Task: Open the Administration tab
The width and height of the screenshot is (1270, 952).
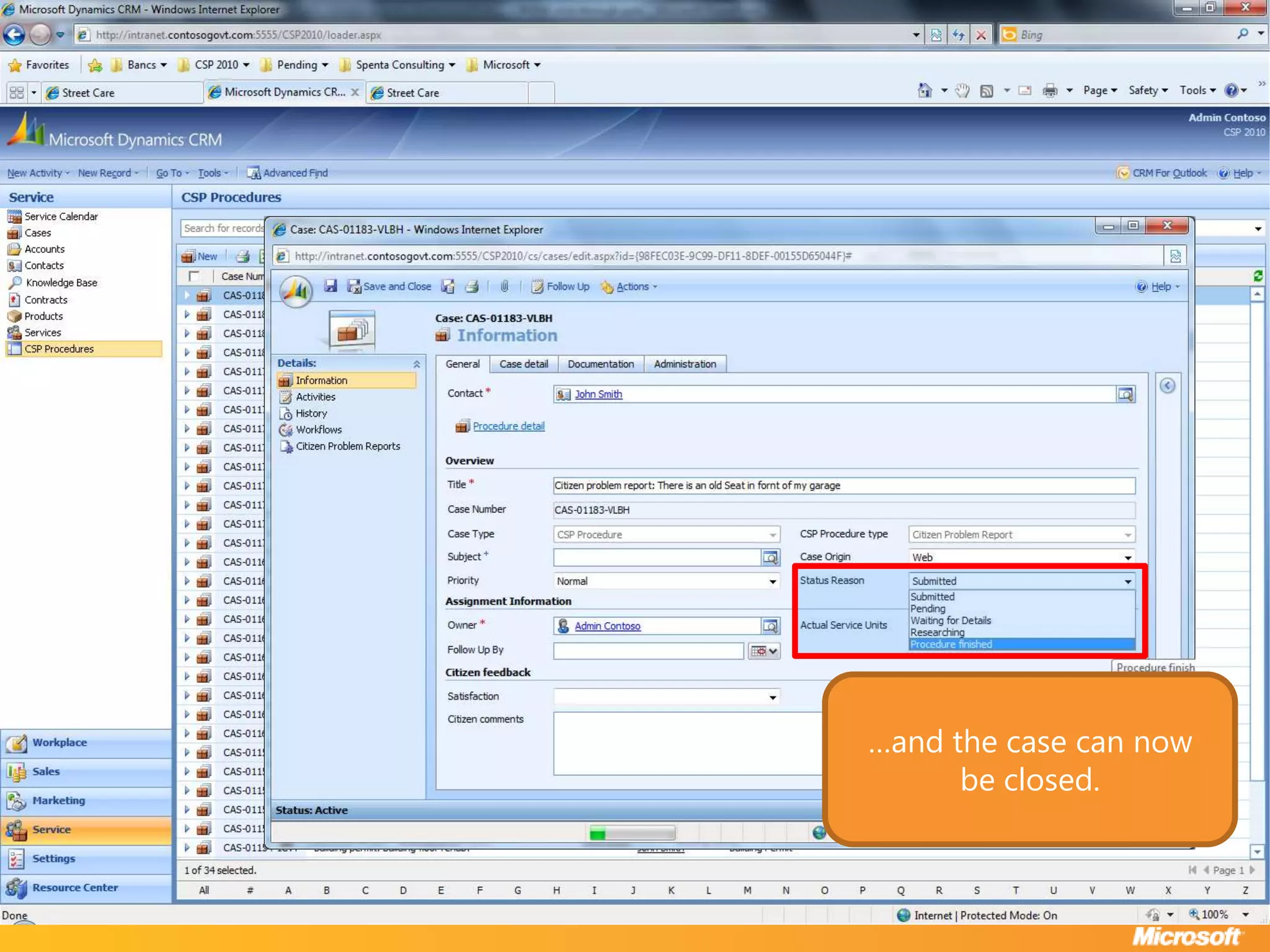Action: 685,364
